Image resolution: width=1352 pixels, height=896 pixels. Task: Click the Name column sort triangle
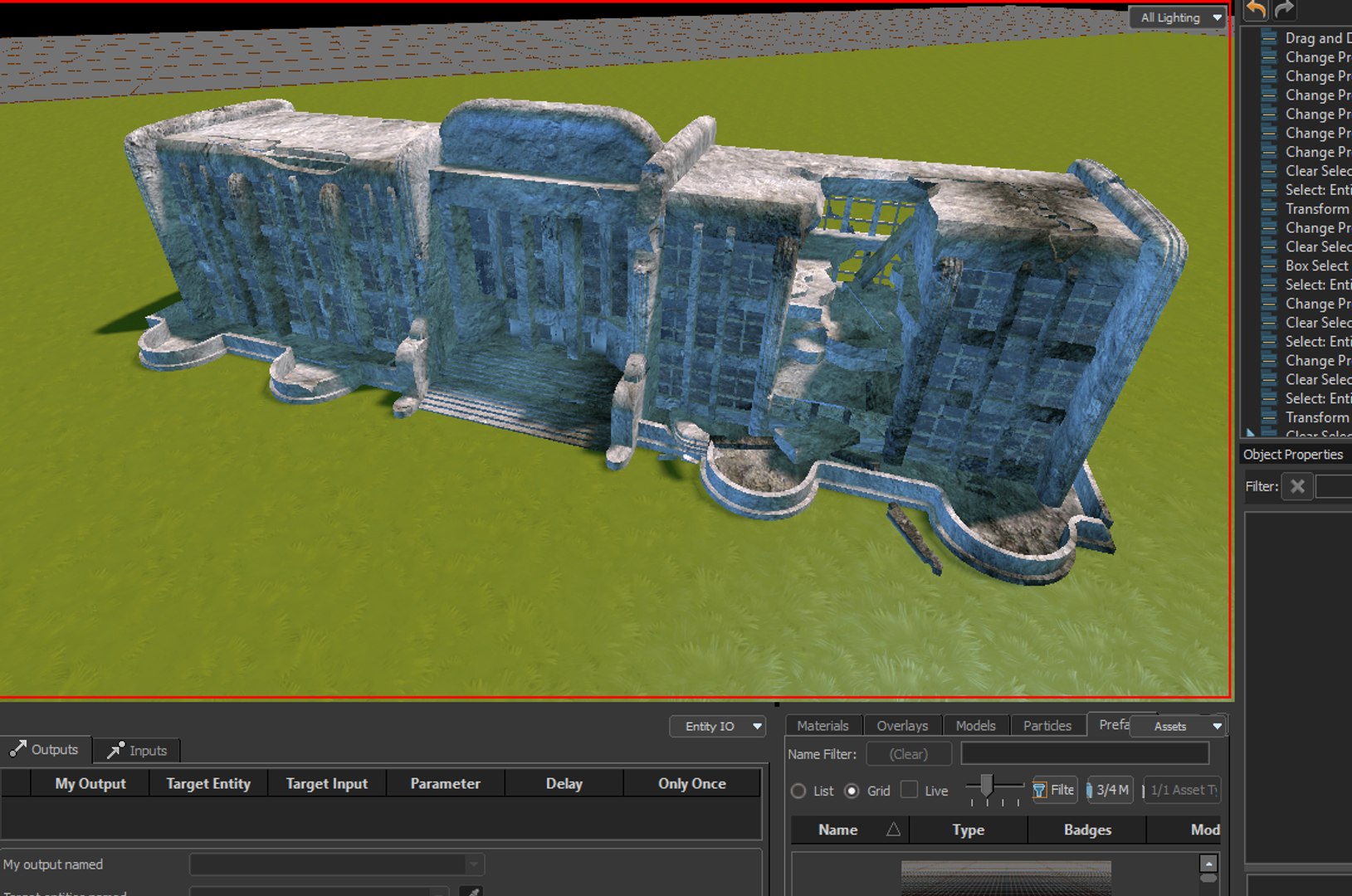tap(893, 829)
